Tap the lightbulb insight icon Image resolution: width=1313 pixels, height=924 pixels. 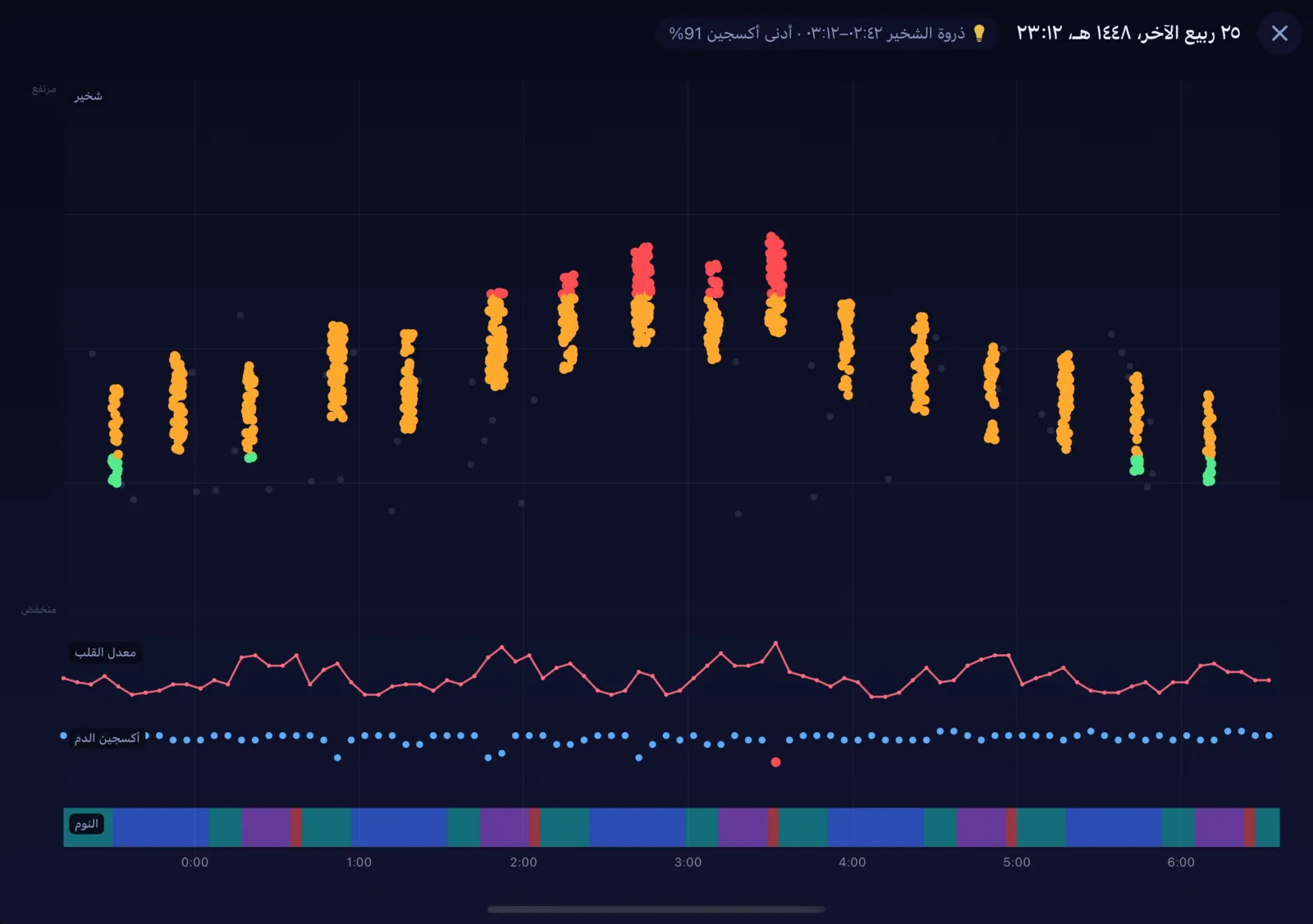click(x=978, y=34)
